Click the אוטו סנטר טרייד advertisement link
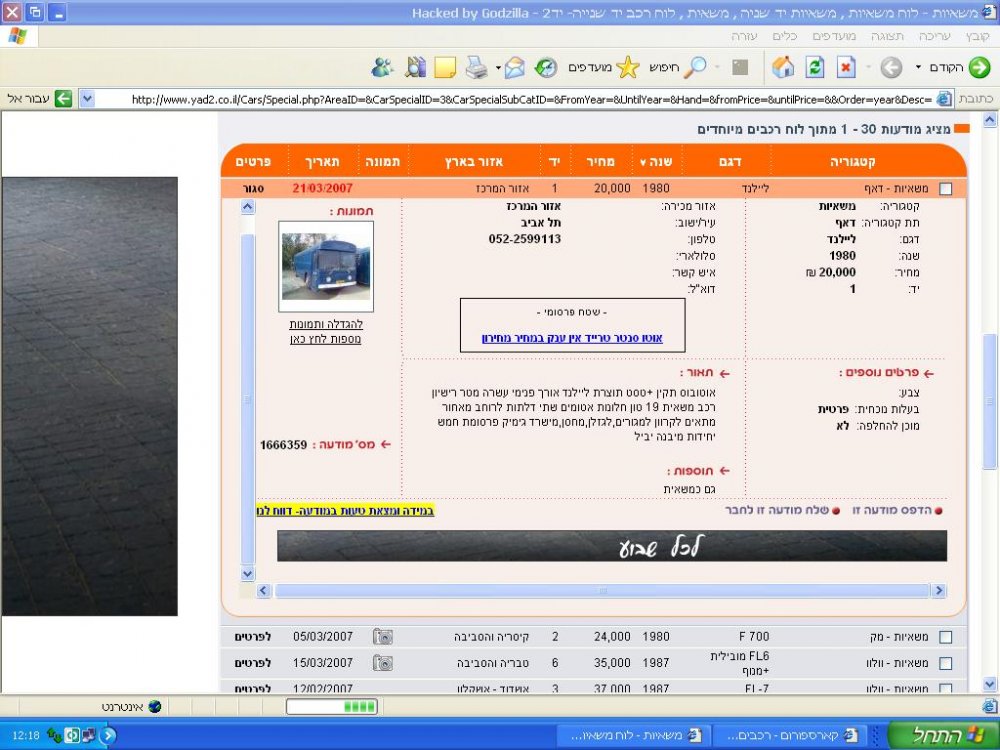The width and height of the screenshot is (1000, 750). tap(572, 338)
